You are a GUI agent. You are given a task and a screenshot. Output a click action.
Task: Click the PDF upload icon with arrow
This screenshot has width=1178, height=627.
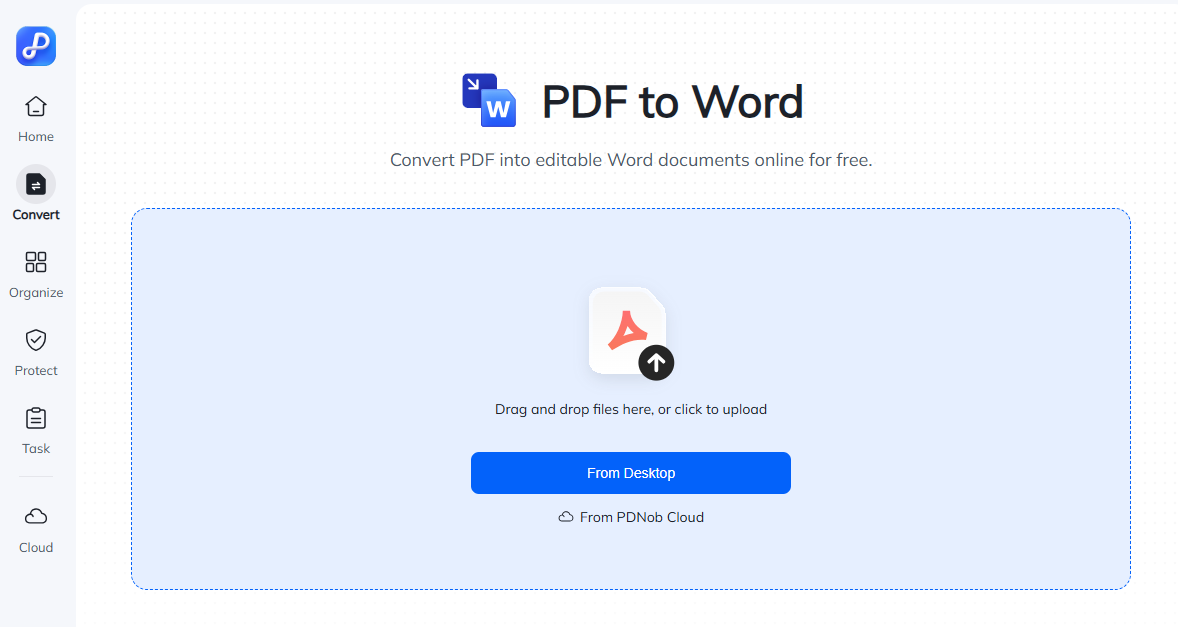(627, 331)
